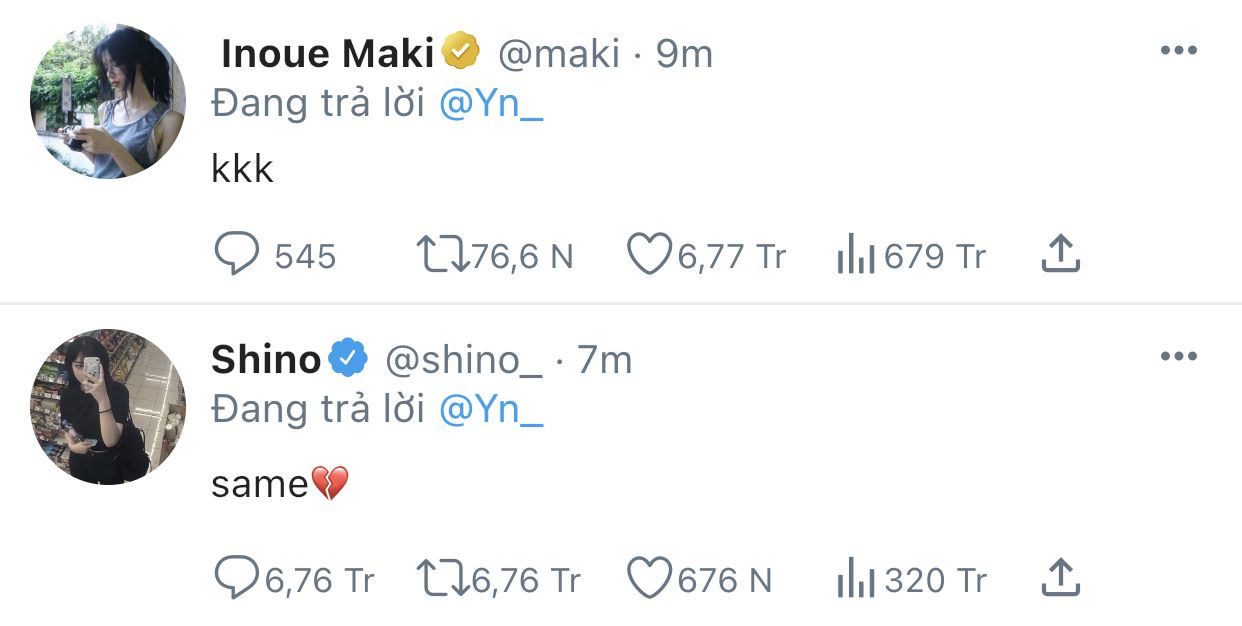Viewport: 1242px width, 626px height.
Task: Open more options for Inoue Maki's tweet
Action: pyautogui.click(x=1178, y=51)
